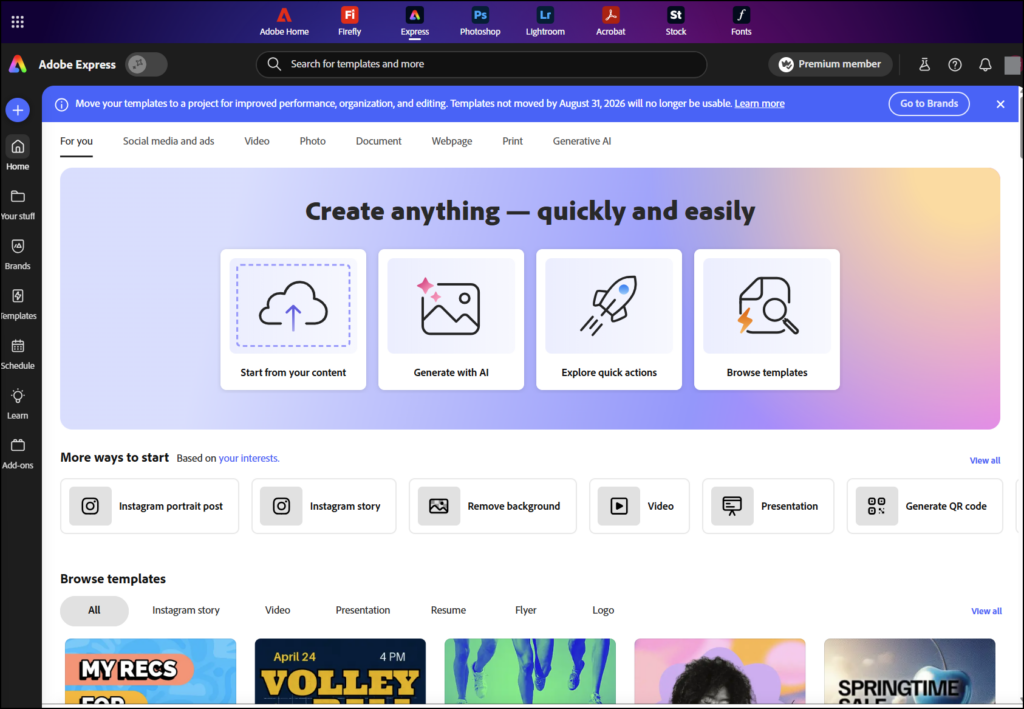The width and height of the screenshot is (1024, 709).
Task: Open the Brands sidebar icon
Action: pos(18,246)
